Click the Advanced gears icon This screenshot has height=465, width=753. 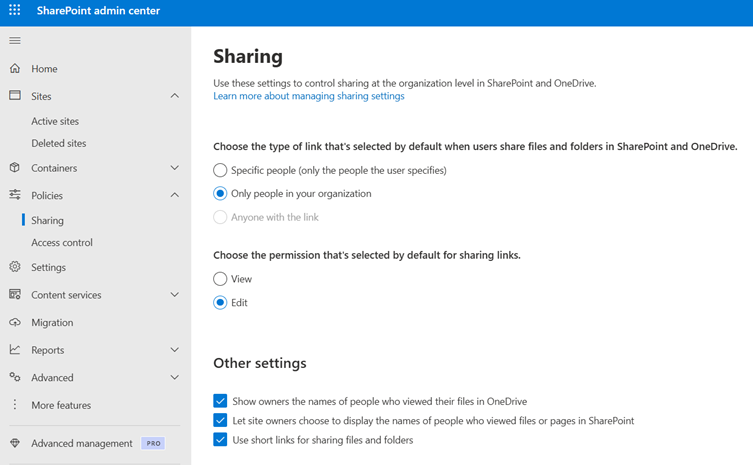[x=15, y=377]
